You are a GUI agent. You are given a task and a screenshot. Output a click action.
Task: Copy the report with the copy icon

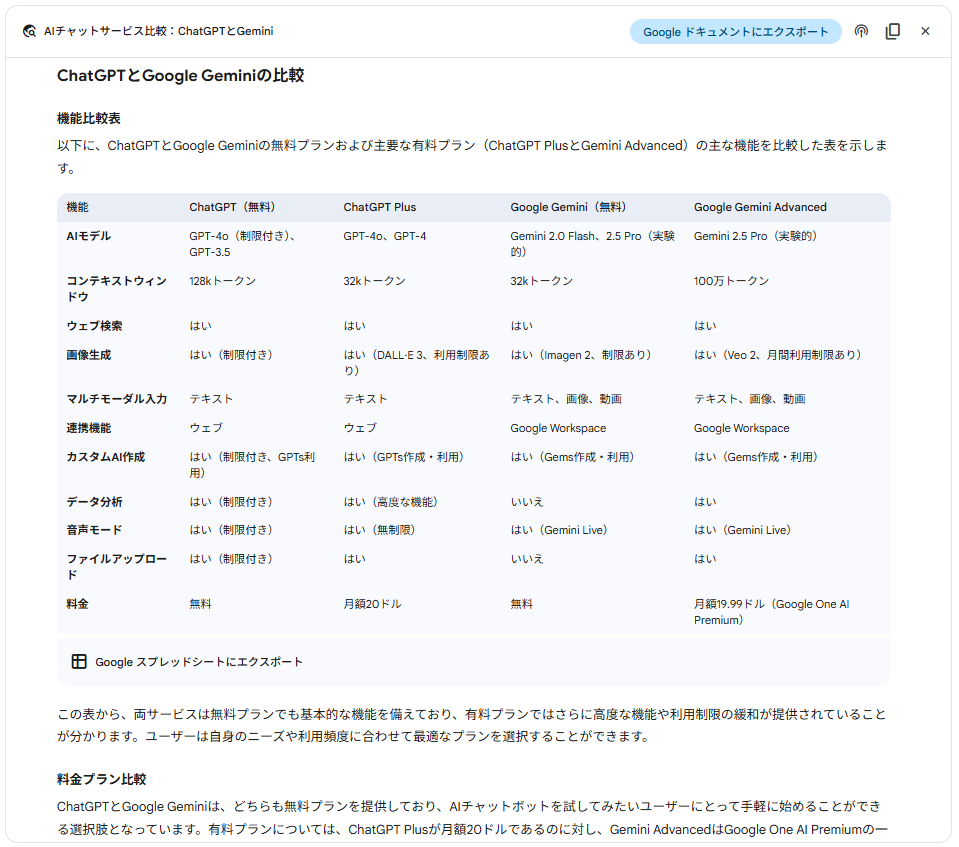click(893, 31)
